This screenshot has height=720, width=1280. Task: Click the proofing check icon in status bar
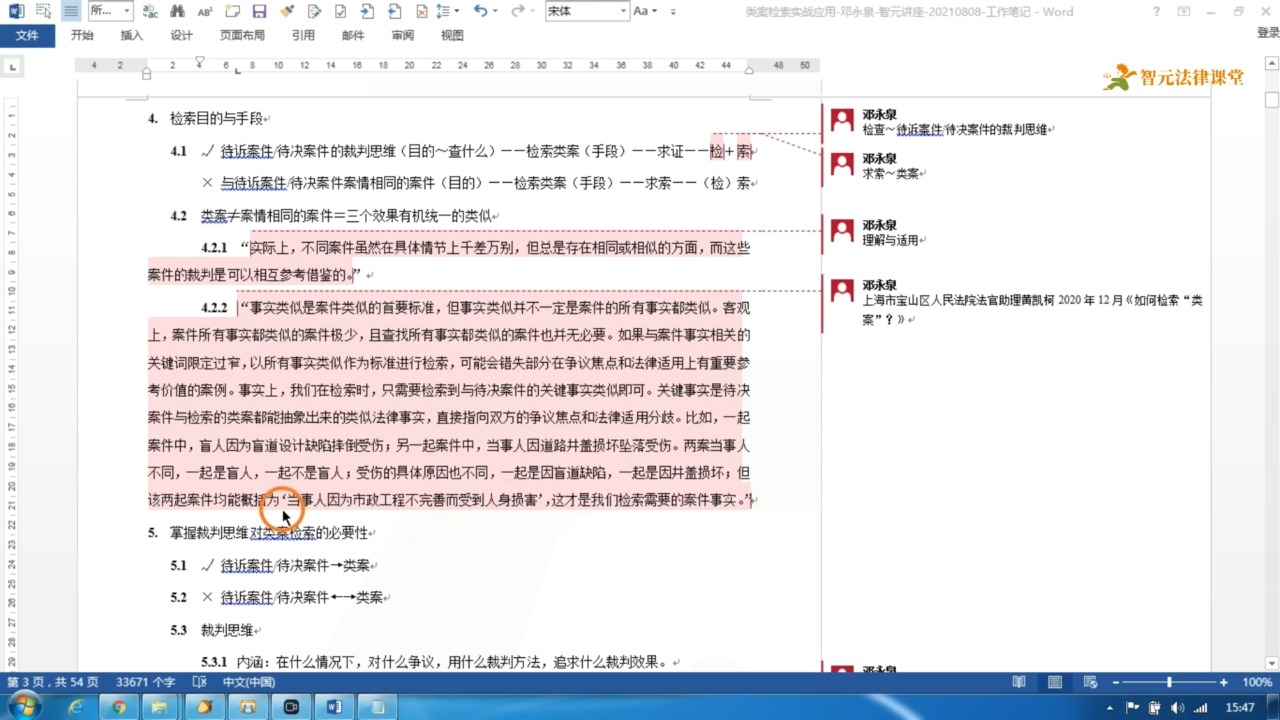click(199, 682)
